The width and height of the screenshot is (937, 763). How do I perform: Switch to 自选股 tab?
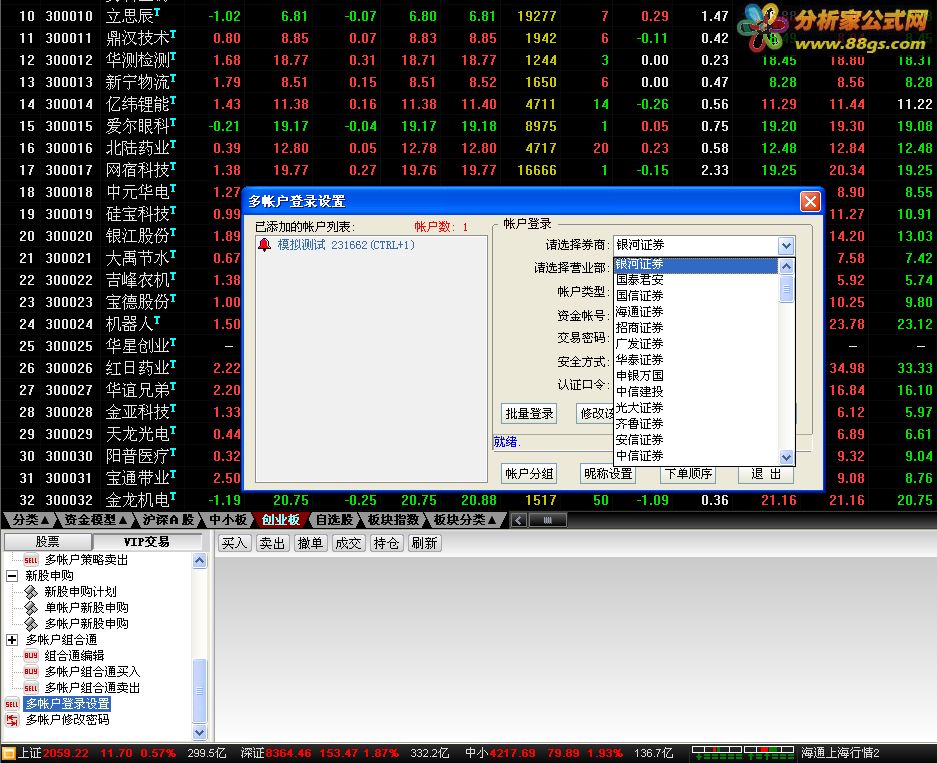click(x=335, y=520)
